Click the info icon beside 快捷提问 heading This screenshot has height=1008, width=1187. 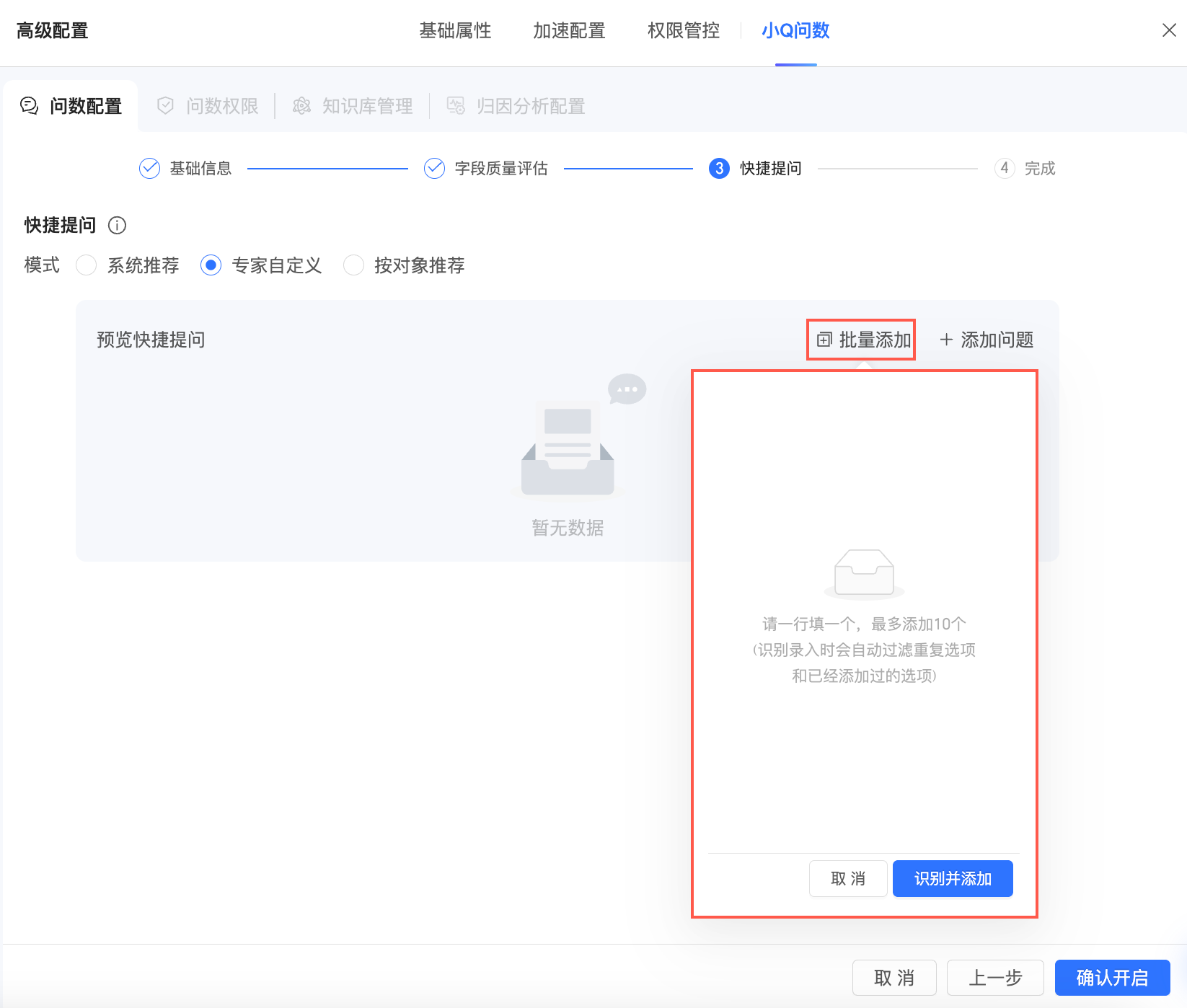point(117,226)
